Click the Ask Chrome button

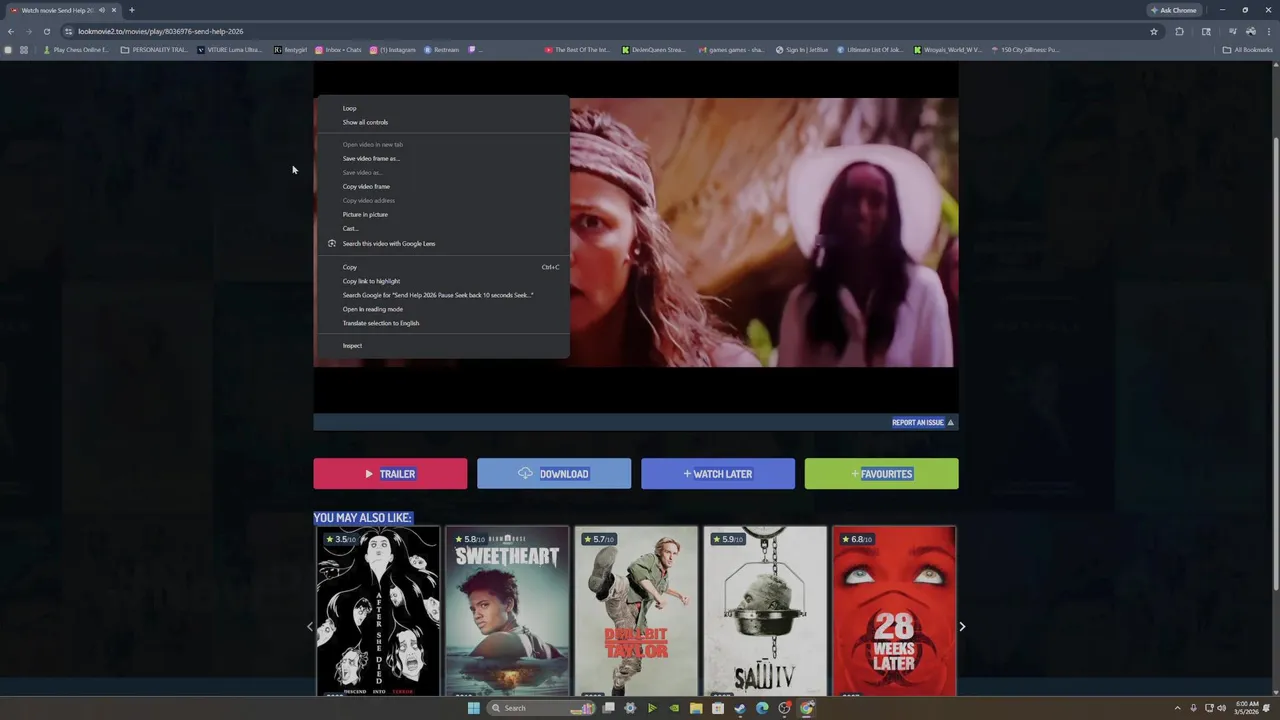(1174, 10)
